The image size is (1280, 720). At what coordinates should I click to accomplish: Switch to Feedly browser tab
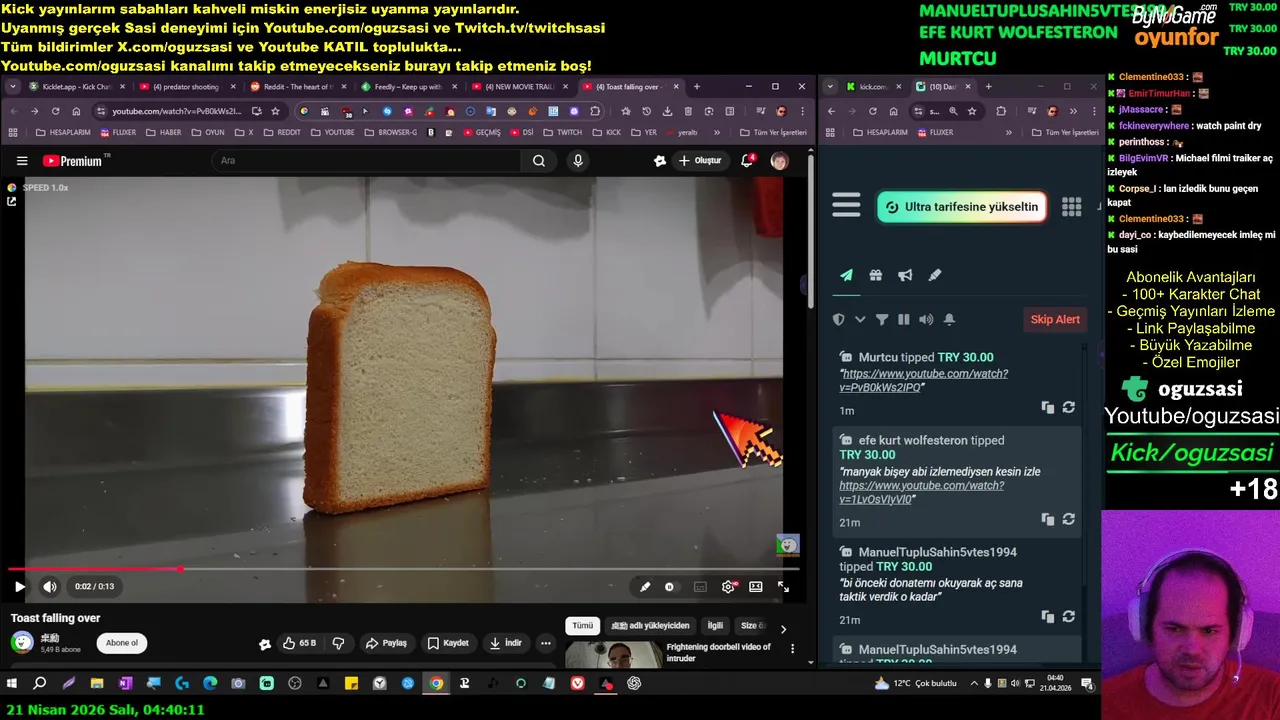click(x=408, y=87)
